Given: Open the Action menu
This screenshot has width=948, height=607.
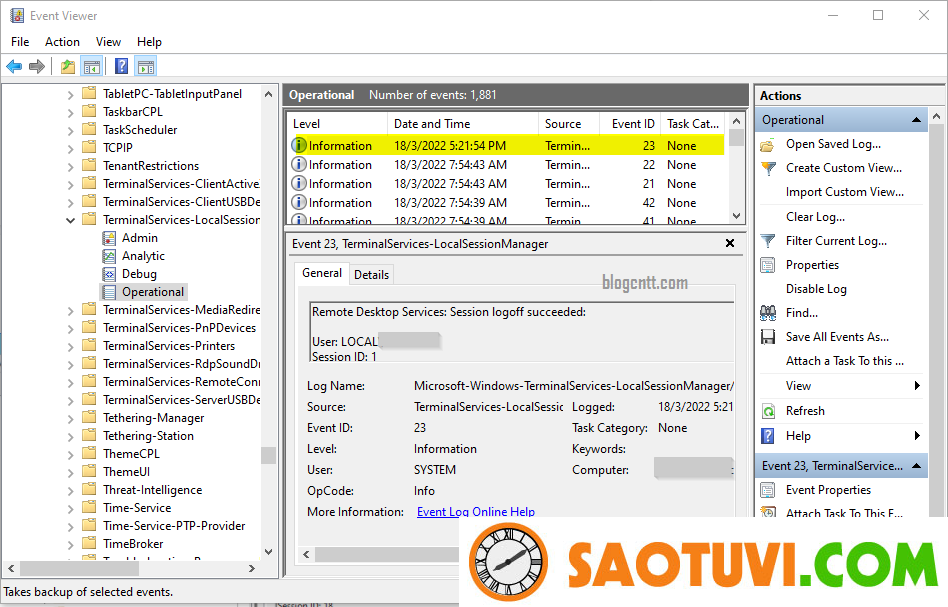Looking at the screenshot, I should (62, 42).
